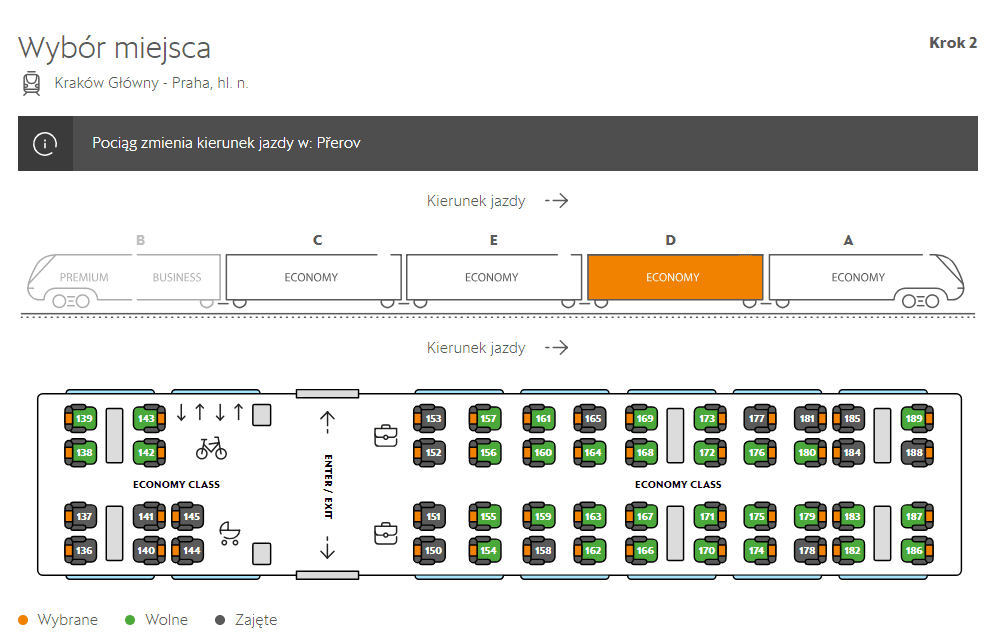Viewport: 992px width, 634px height.
Task: Select free seat 138
Action: tap(81, 452)
